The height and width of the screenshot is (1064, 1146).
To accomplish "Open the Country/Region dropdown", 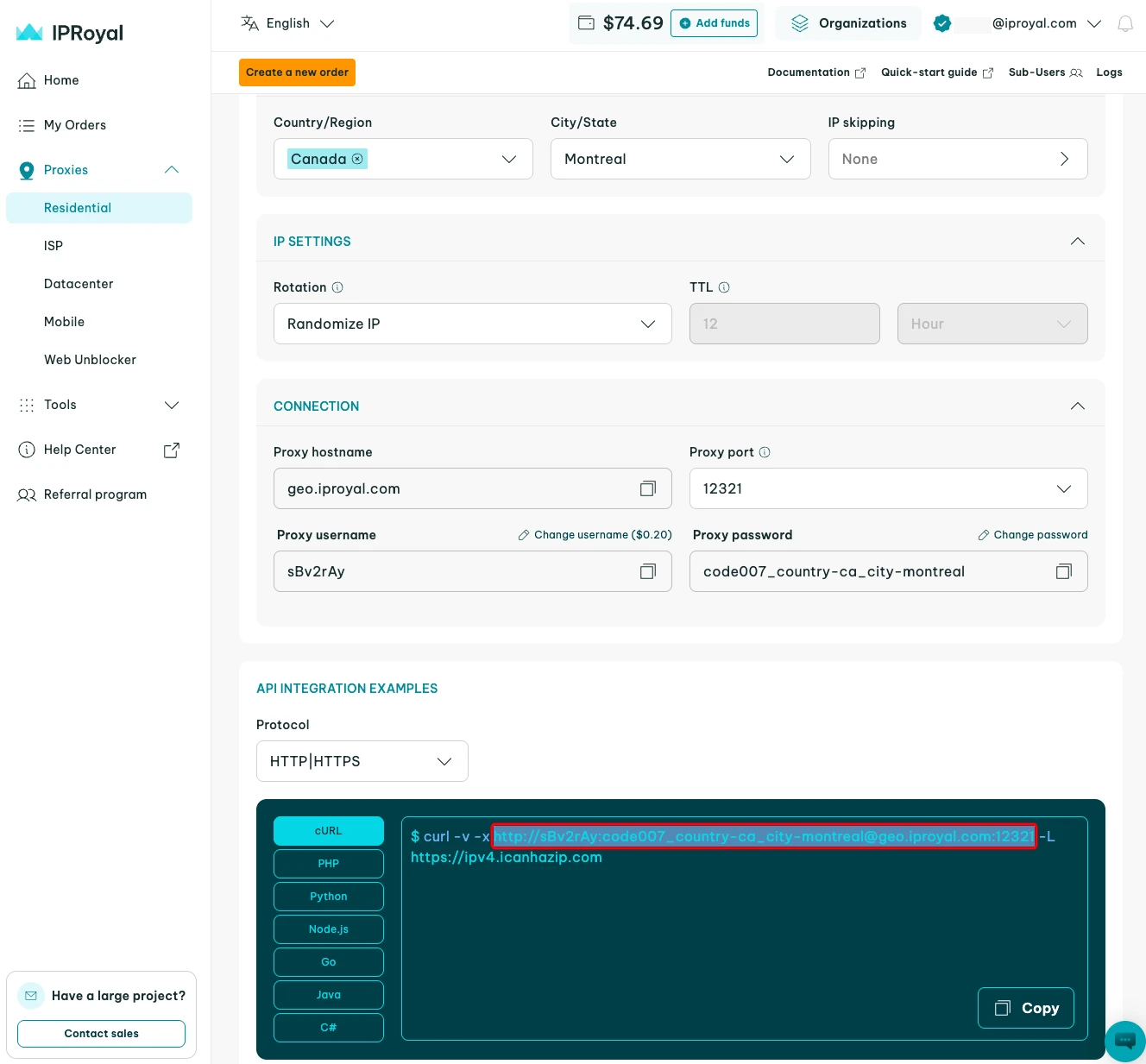I will click(x=403, y=159).
